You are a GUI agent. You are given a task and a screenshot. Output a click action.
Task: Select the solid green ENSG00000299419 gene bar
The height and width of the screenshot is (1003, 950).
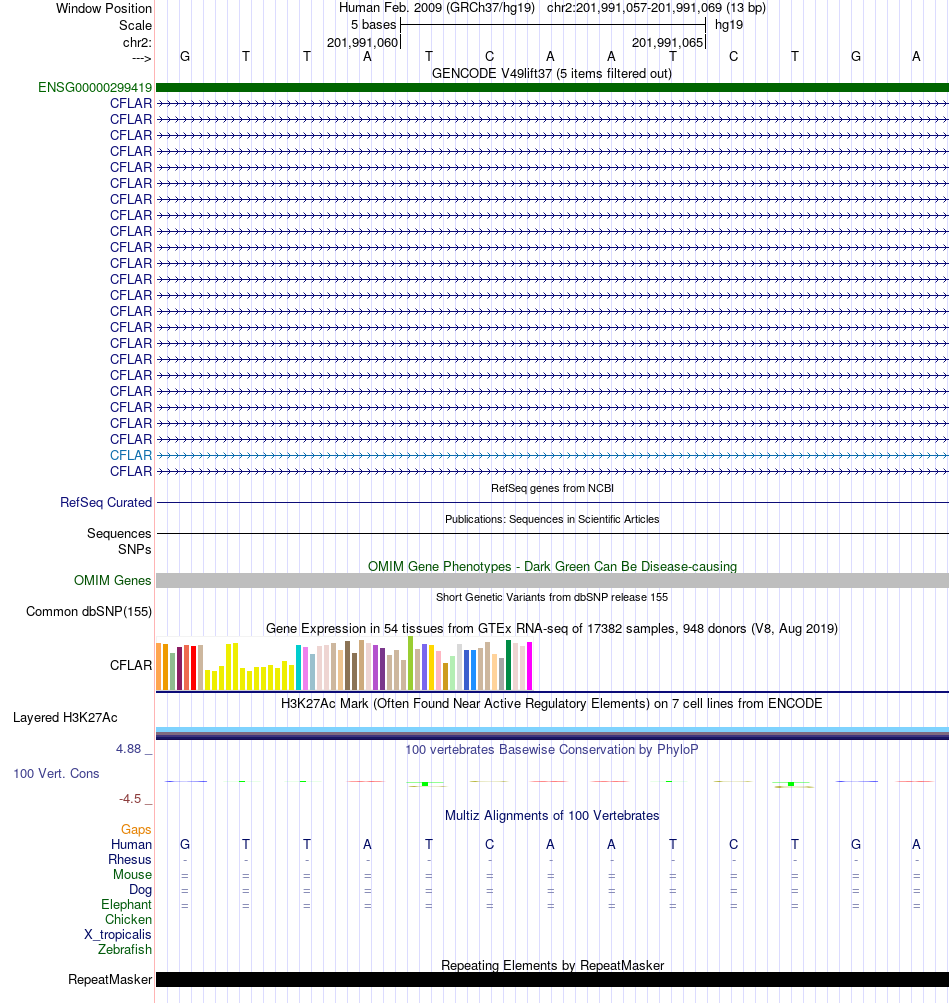click(552, 87)
